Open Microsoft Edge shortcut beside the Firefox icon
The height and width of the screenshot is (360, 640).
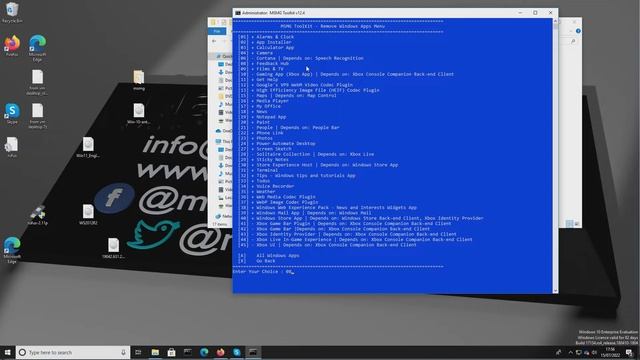click(x=37, y=48)
